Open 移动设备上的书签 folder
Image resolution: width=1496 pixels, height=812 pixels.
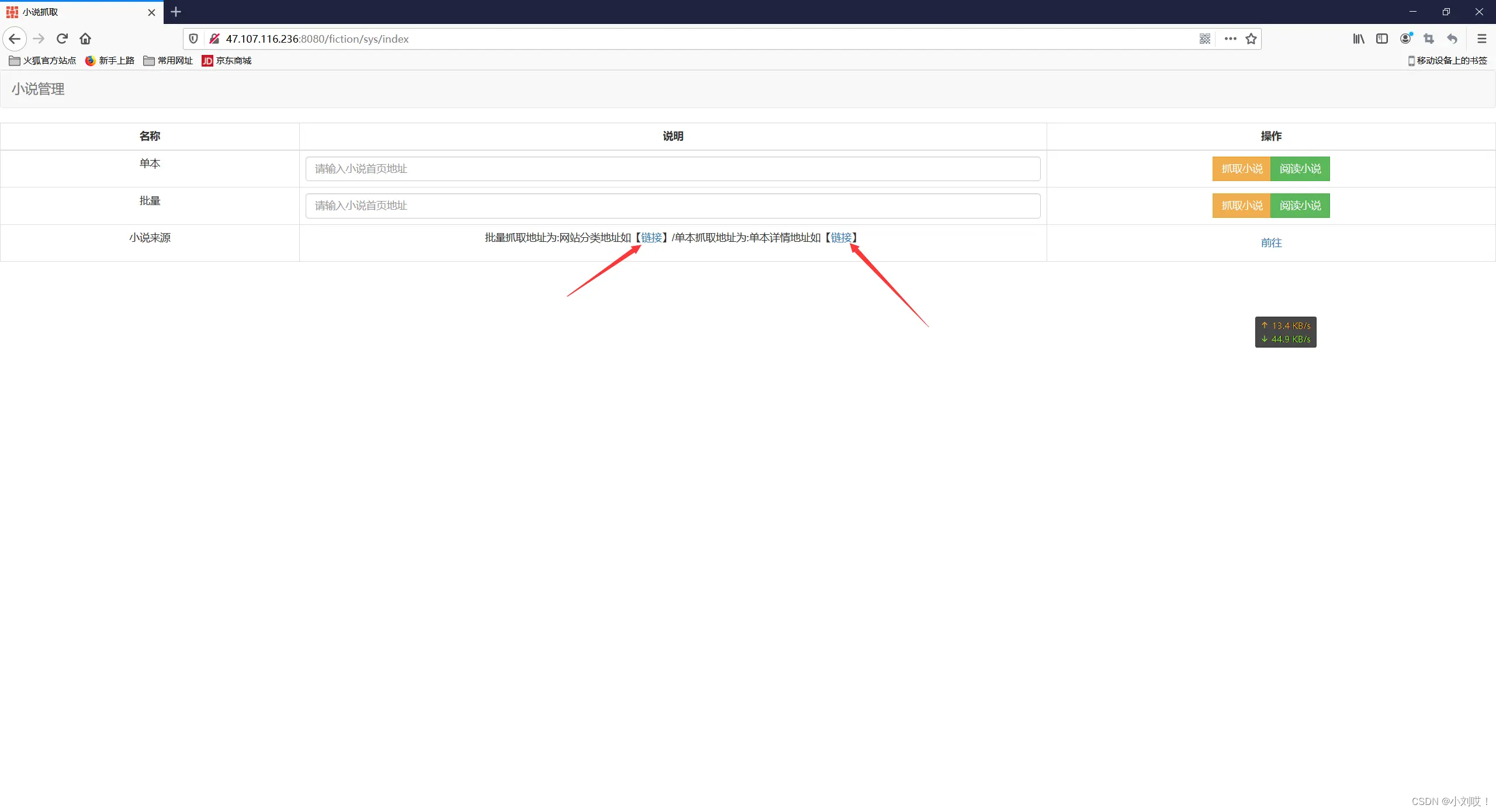tap(1447, 61)
